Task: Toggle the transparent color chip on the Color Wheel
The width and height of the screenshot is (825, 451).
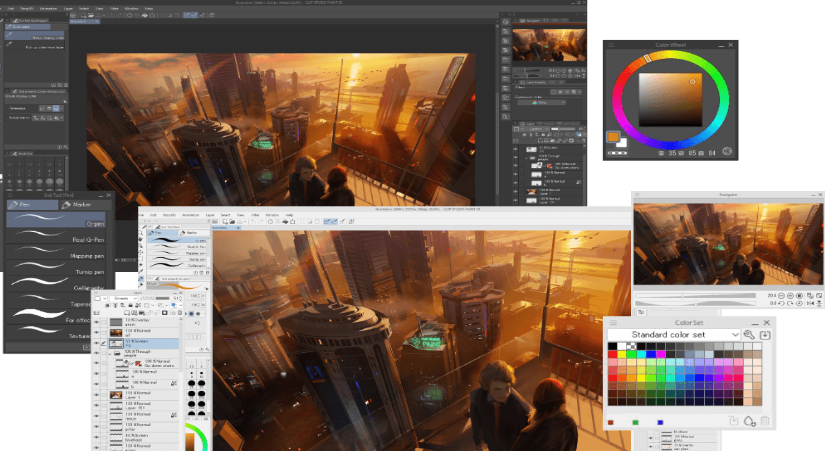Action: click(617, 153)
